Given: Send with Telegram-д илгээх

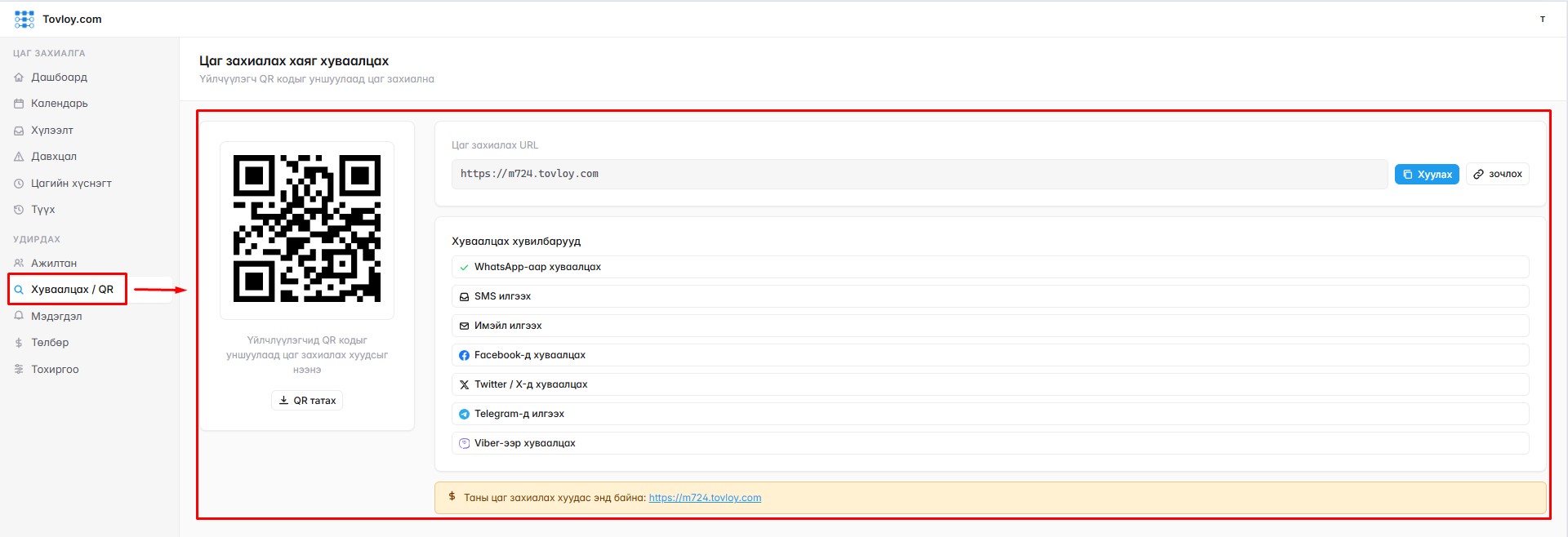Looking at the screenshot, I should [990, 414].
